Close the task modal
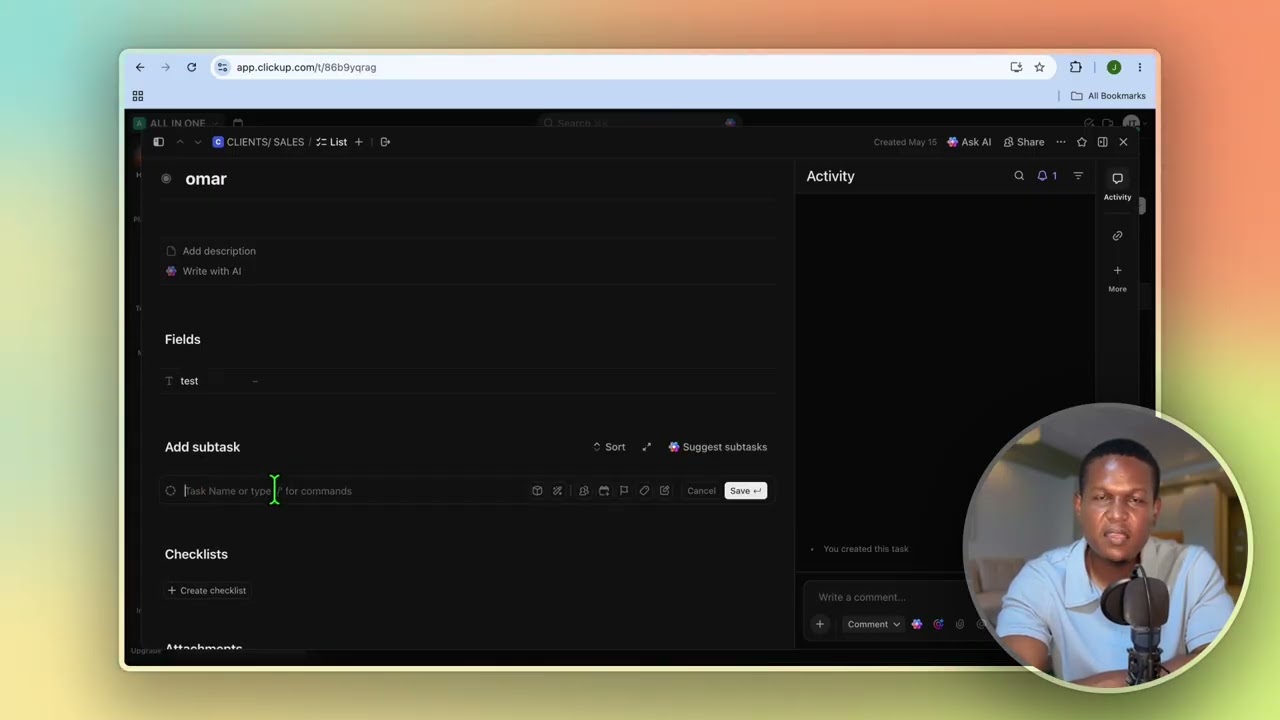The height and width of the screenshot is (720, 1280). pos(1123,142)
